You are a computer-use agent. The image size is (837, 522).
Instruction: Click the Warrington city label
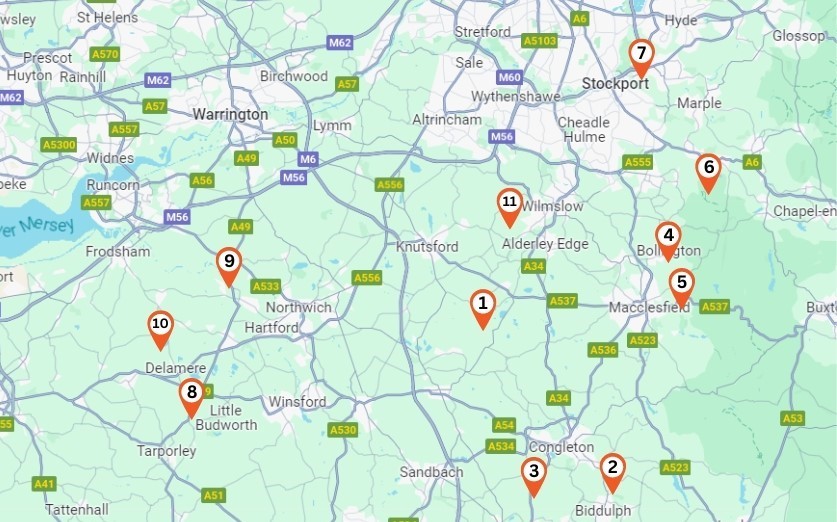tap(230, 114)
